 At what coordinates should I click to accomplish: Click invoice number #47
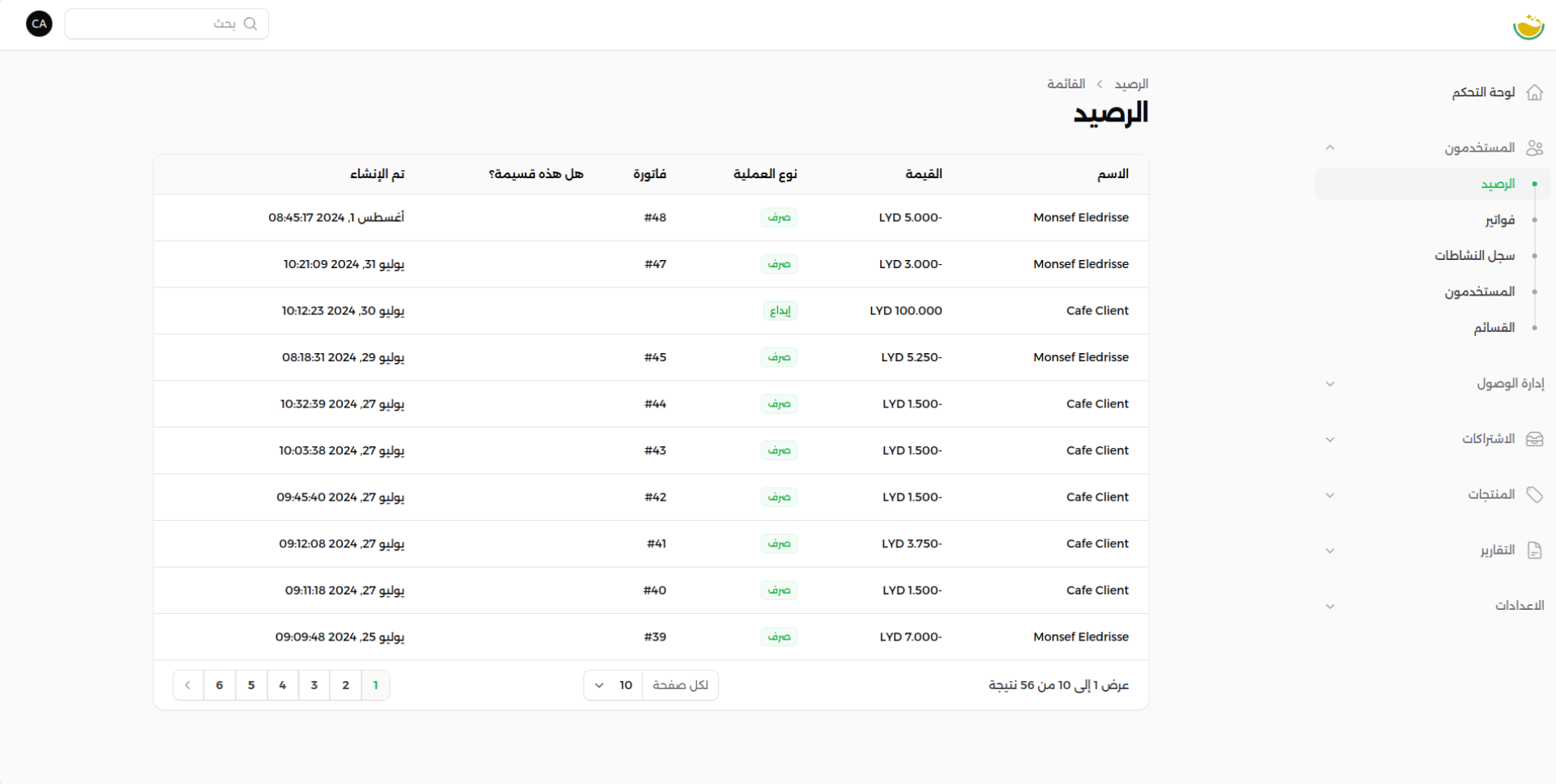(655, 264)
